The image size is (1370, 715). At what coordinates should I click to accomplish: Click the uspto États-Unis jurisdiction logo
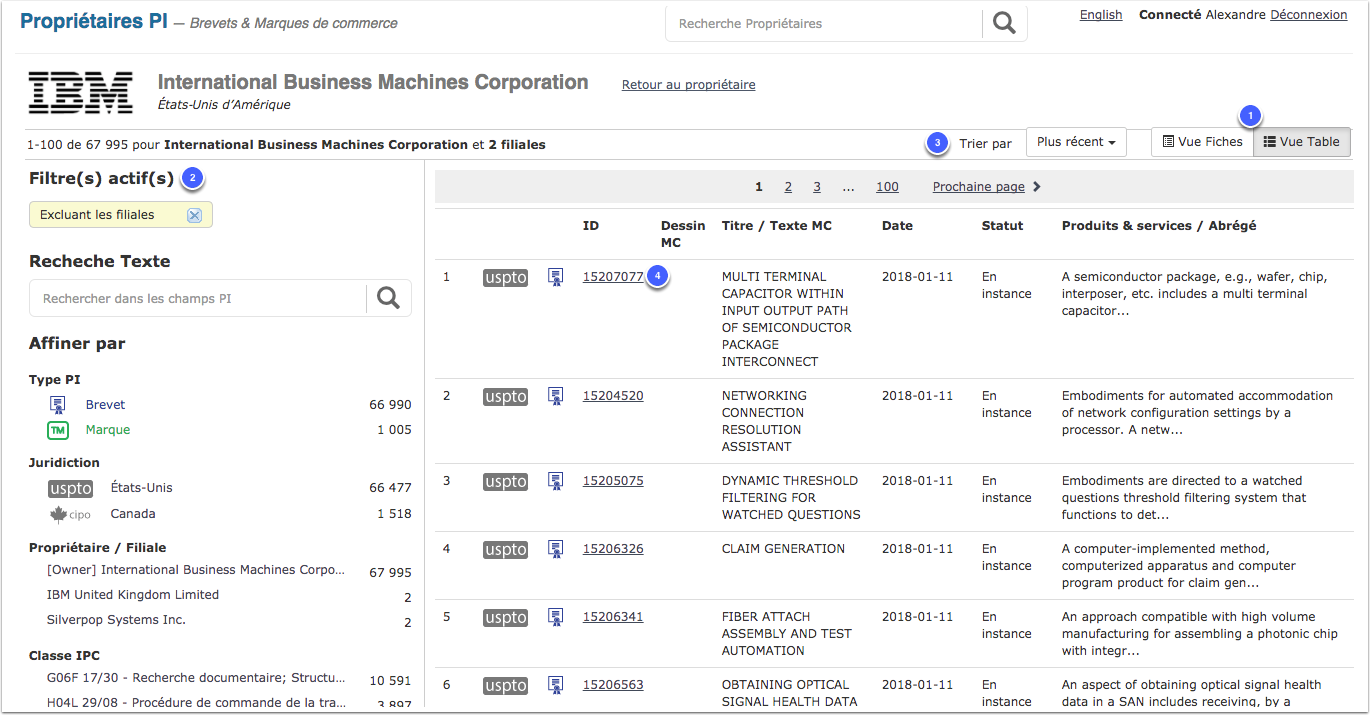(70, 488)
